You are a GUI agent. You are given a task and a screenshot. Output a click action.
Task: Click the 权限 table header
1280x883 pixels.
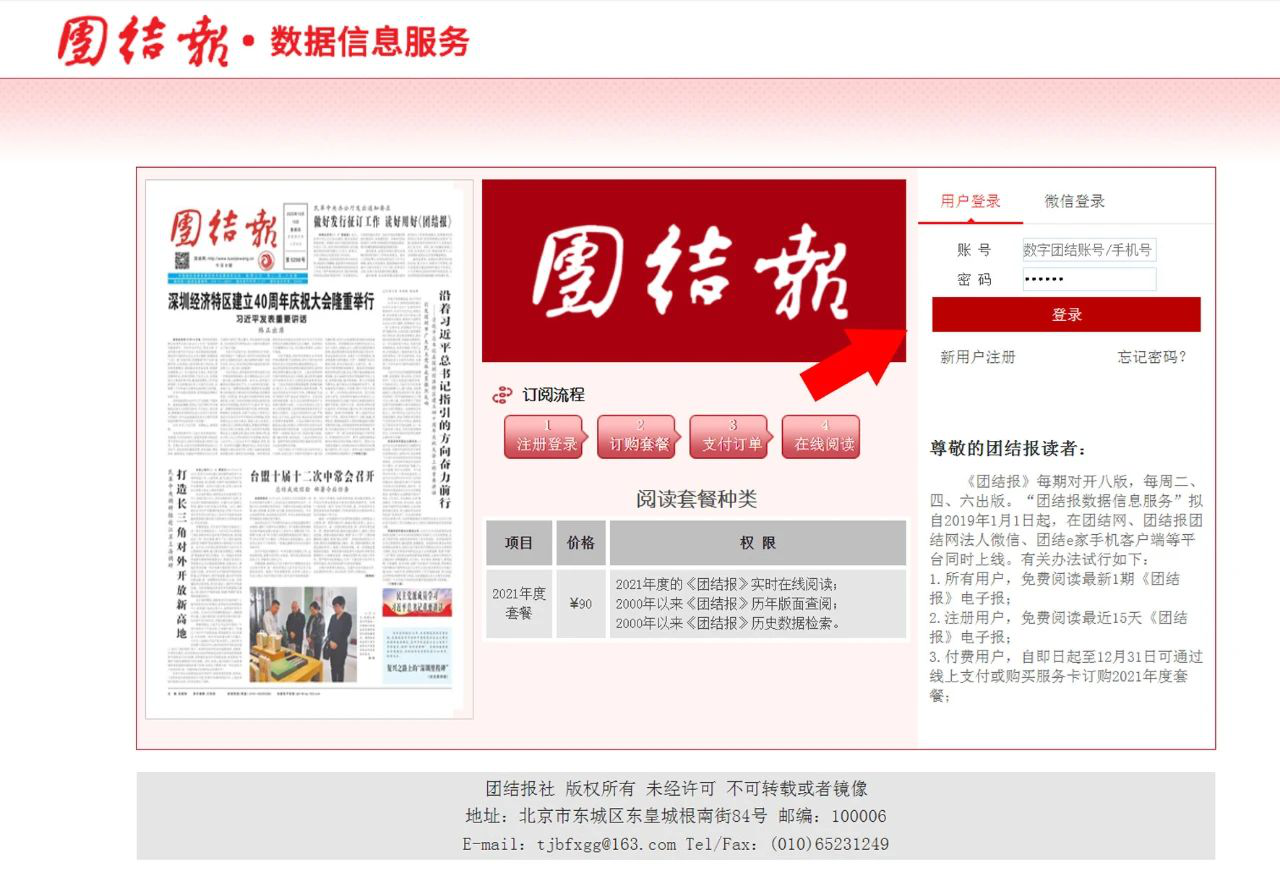pos(758,543)
